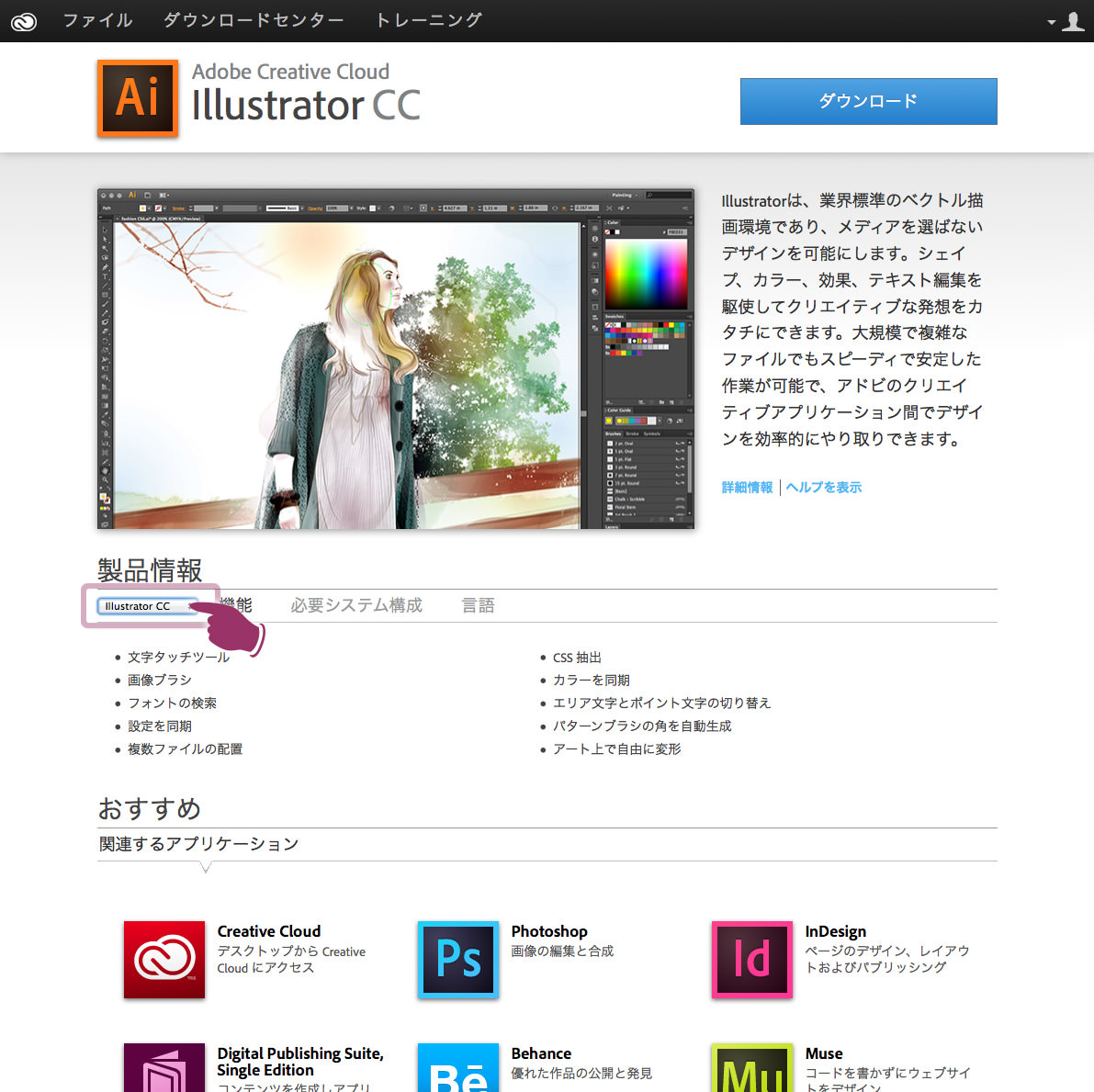1094x1092 pixels.
Task: Switch to the 必要システム構成 tab
Action: 356,605
